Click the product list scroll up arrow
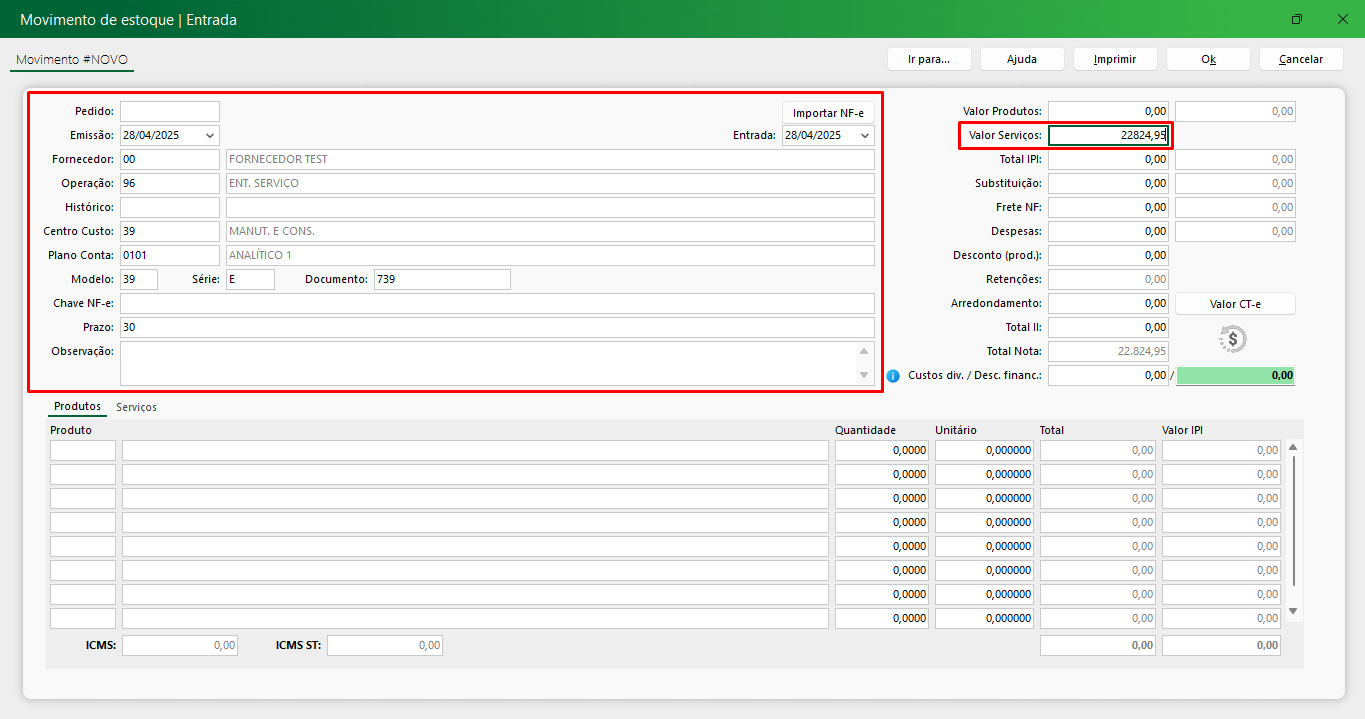 (1292, 448)
